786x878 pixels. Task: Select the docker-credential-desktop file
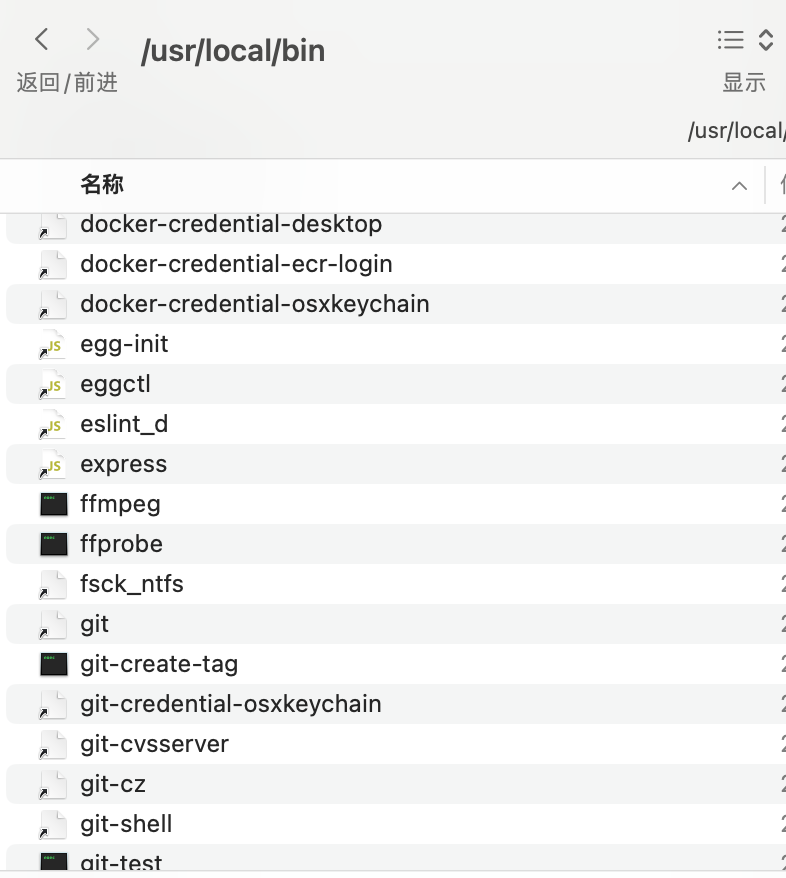coord(230,224)
